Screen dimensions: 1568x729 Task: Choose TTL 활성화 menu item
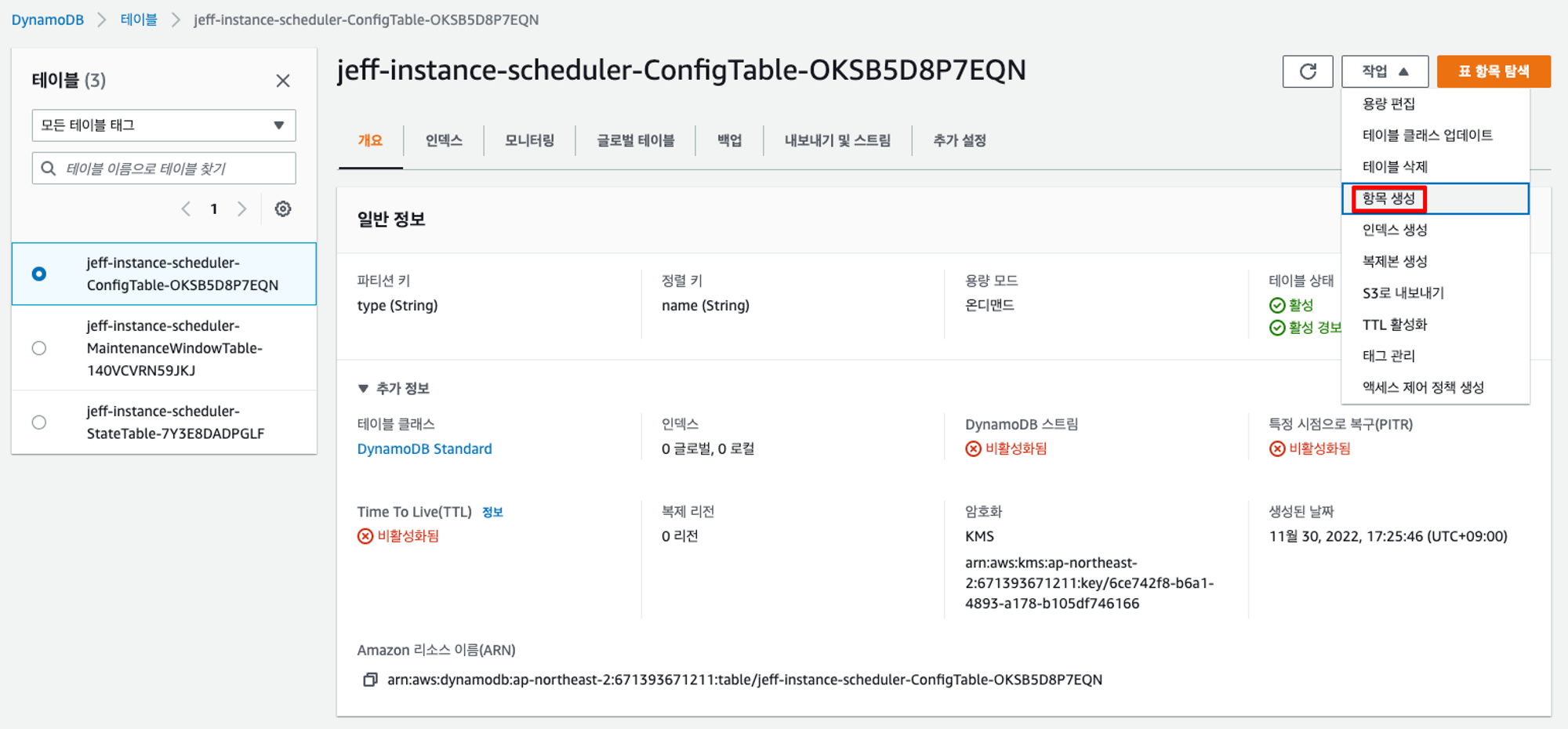pyautogui.click(x=1435, y=325)
